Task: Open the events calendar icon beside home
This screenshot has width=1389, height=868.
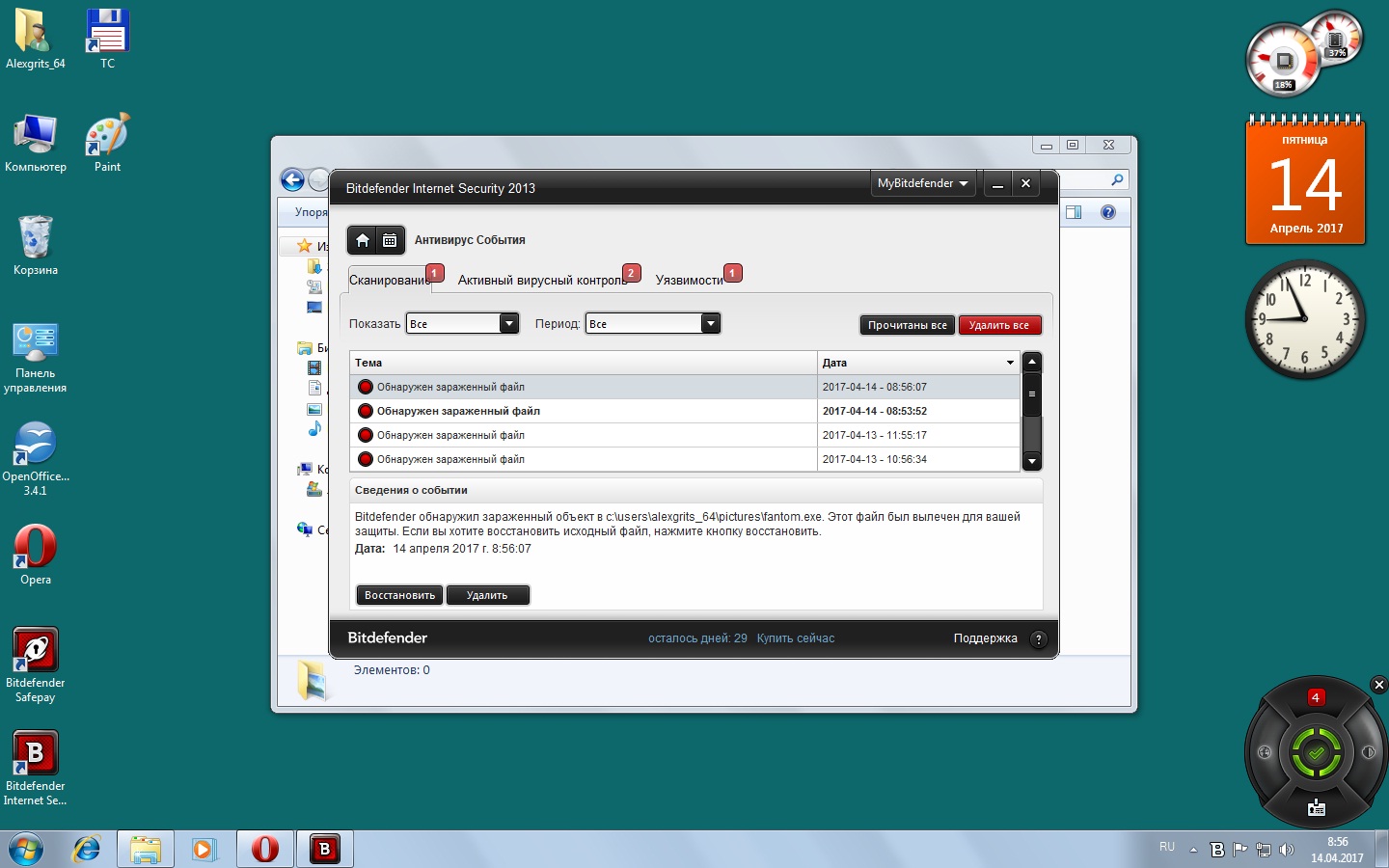Action: [x=390, y=240]
